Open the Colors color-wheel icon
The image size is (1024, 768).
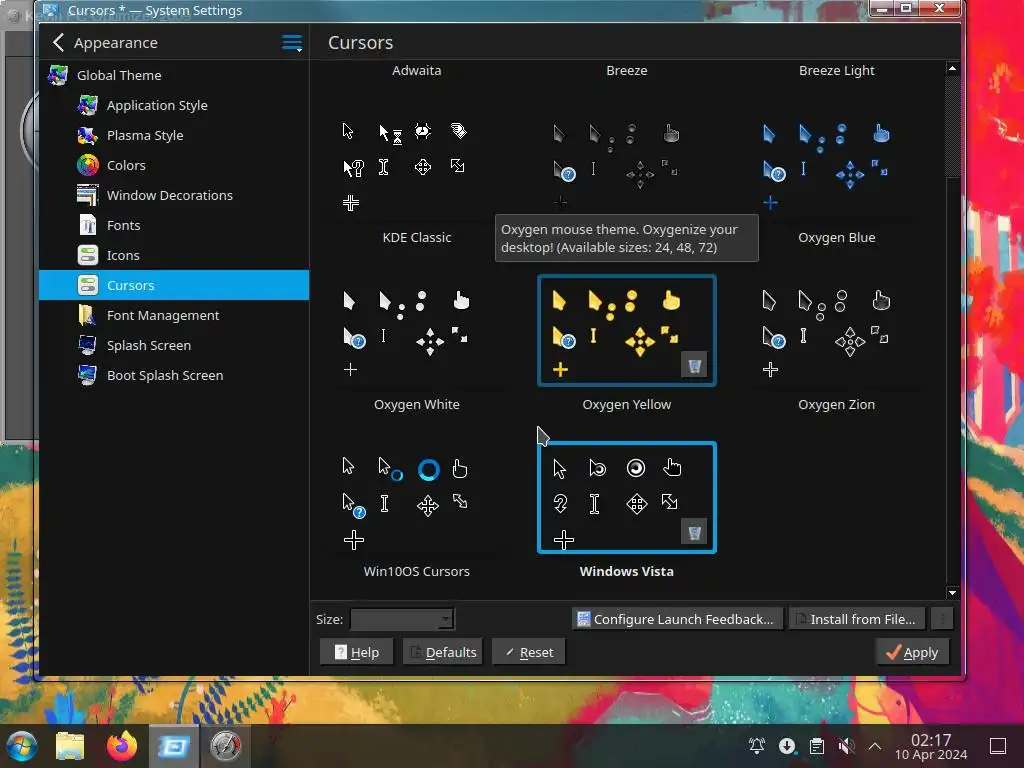tap(88, 165)
